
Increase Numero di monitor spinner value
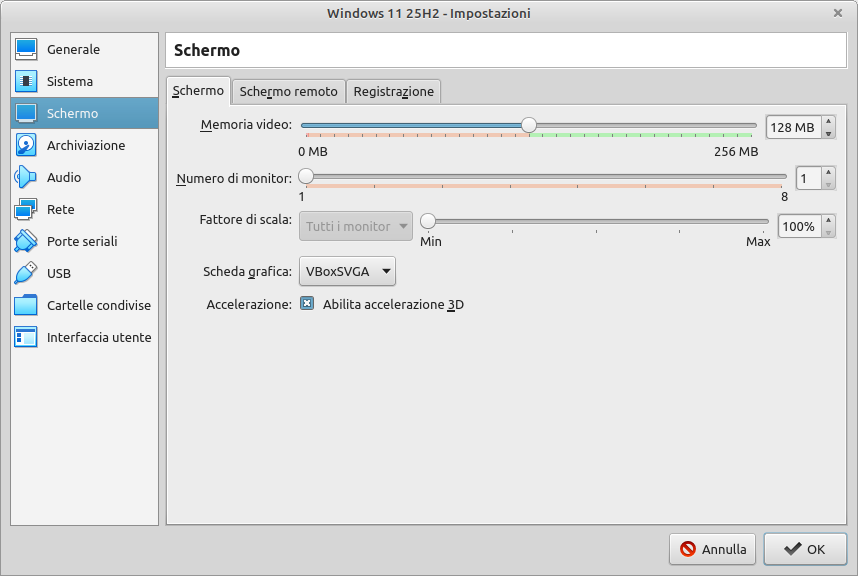click(x=828, y=173)
